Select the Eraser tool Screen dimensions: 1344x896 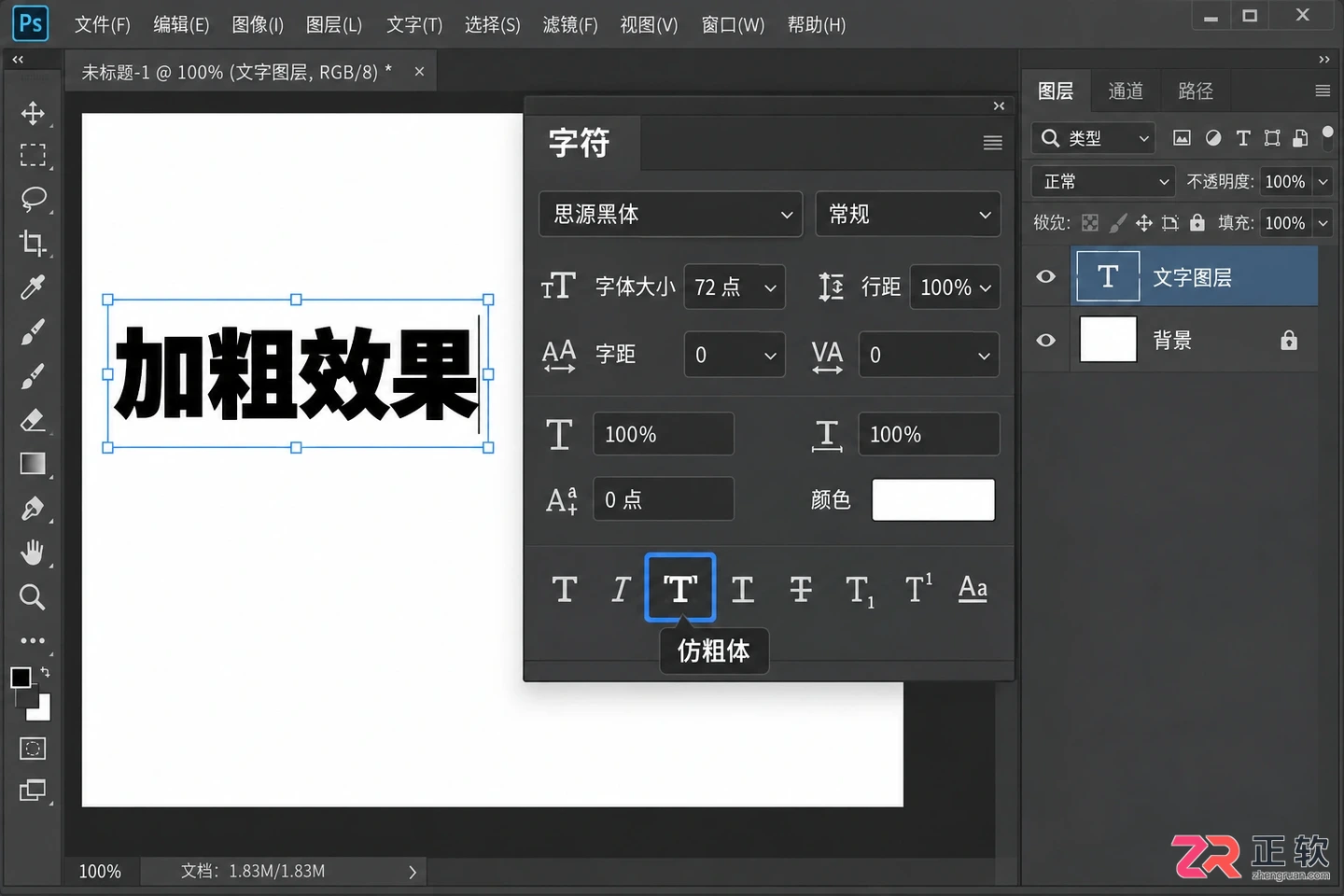click(x=33, y=420)
